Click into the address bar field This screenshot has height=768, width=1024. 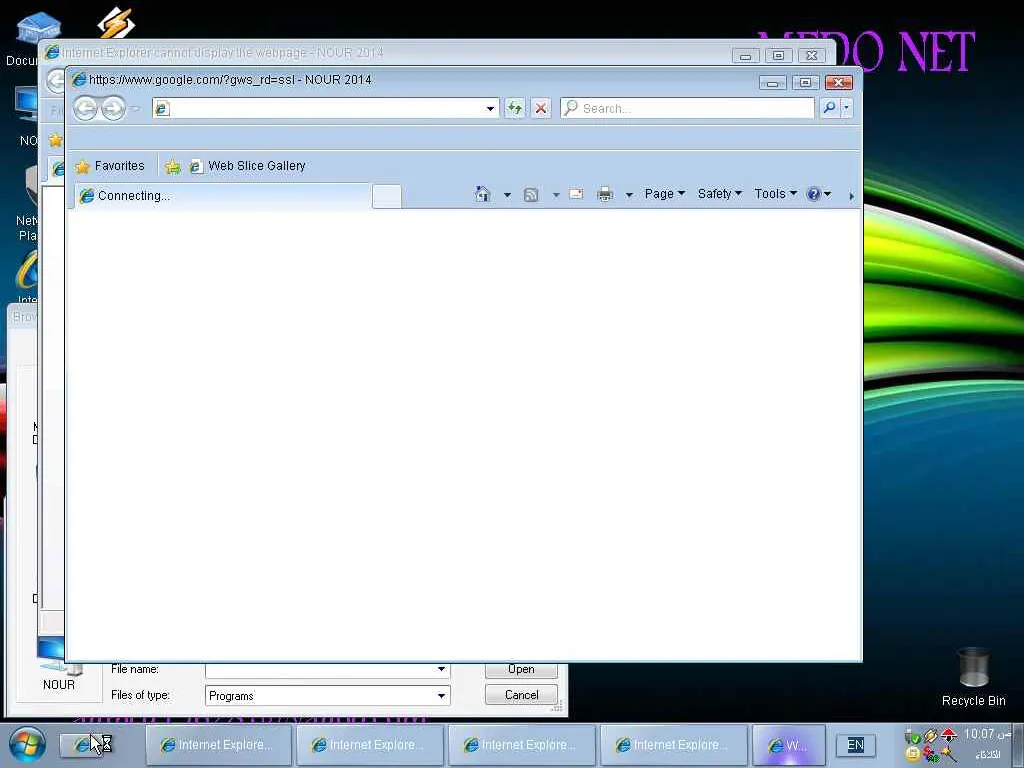[327, 108]
